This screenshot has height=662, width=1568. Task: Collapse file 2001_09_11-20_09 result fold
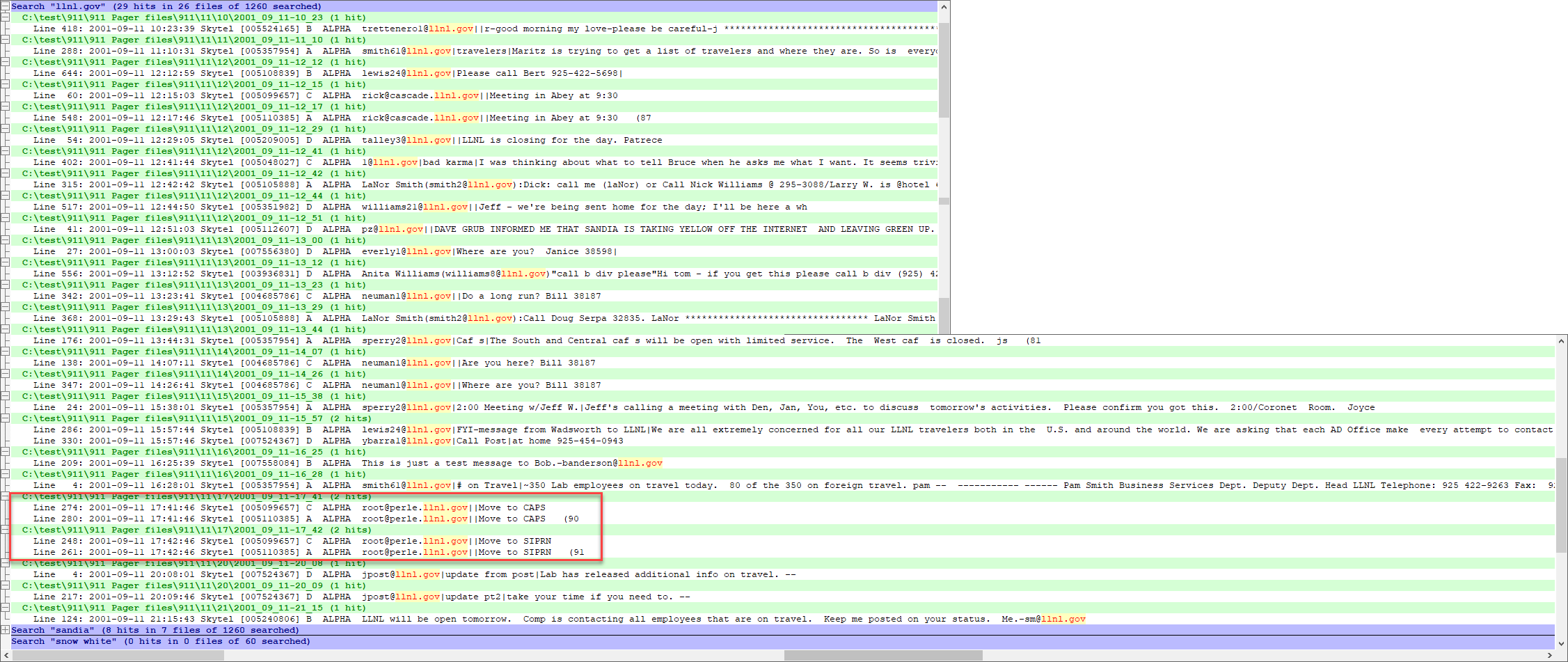pos(5,585)
